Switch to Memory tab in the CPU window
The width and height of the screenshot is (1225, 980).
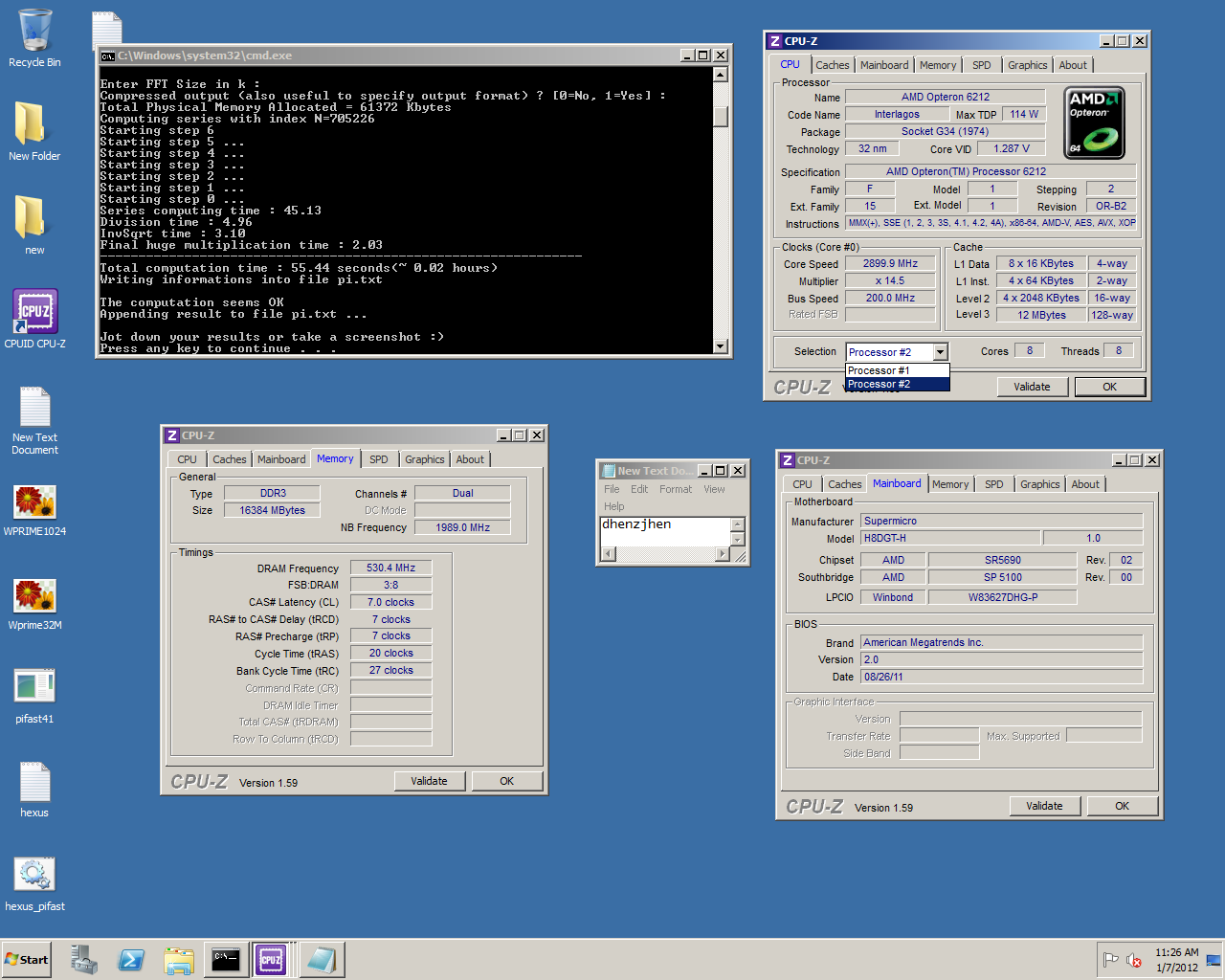938,65
